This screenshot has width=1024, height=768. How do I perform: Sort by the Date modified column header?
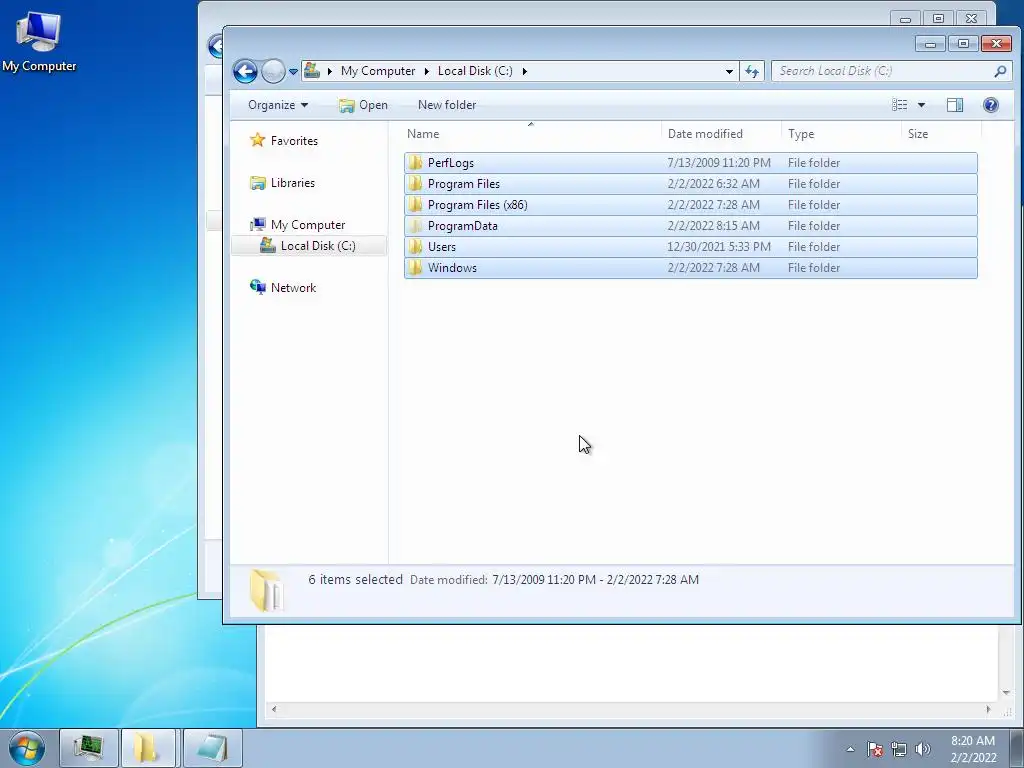tap(722, 134)
